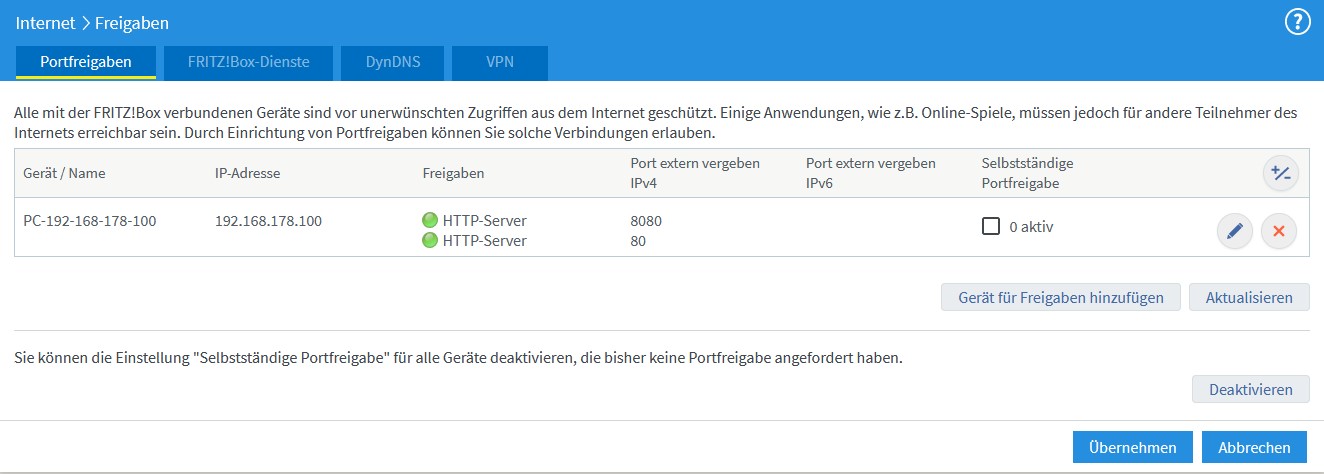Refresh the list with Aktualisieren
This screenshot has width=1324, height=474.
tap(1248, 297)
